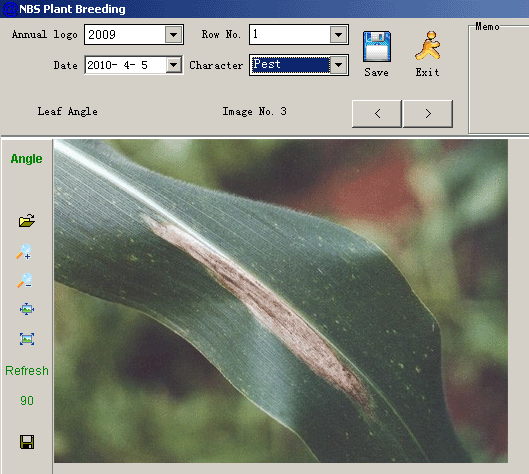This screenshot has height=474, width=529.
Task: Click the maize leaf image
Action: 281,301
